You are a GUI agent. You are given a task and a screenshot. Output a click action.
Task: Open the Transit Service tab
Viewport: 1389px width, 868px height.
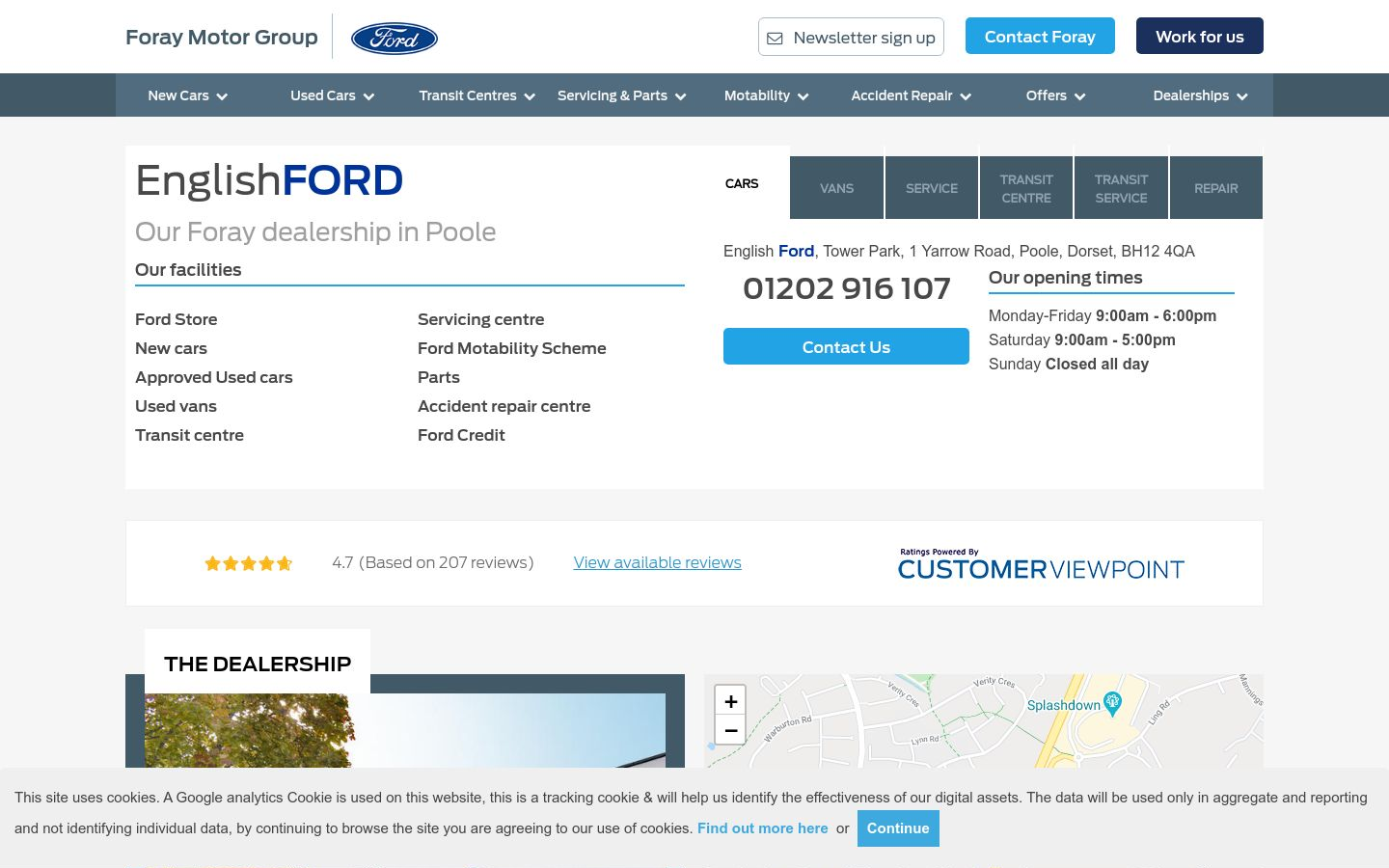click(x=1121, y=188)
